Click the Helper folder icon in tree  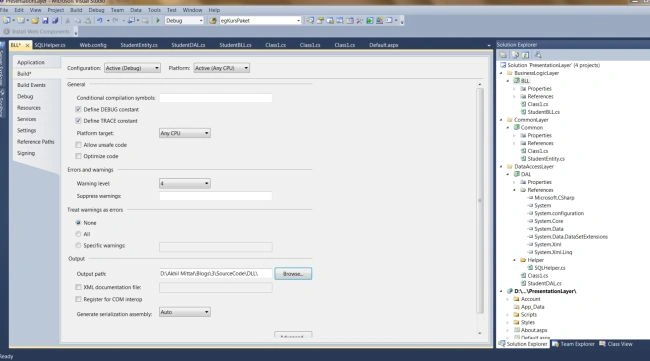523,260
